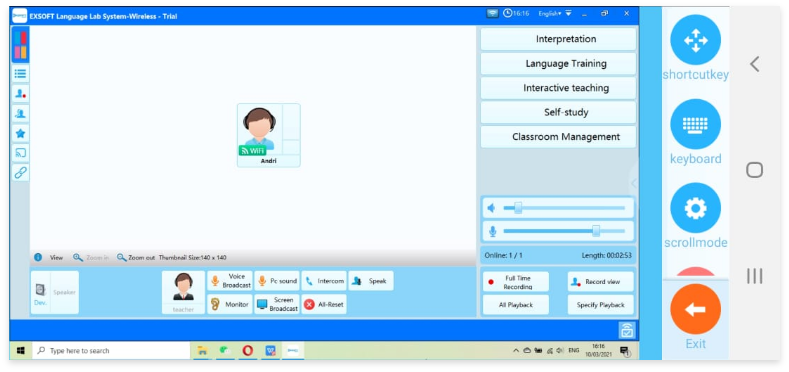This screenshot has width=789, height=372.
Task: Select the screen cast sidebar icon
Action: pos(20,153)
